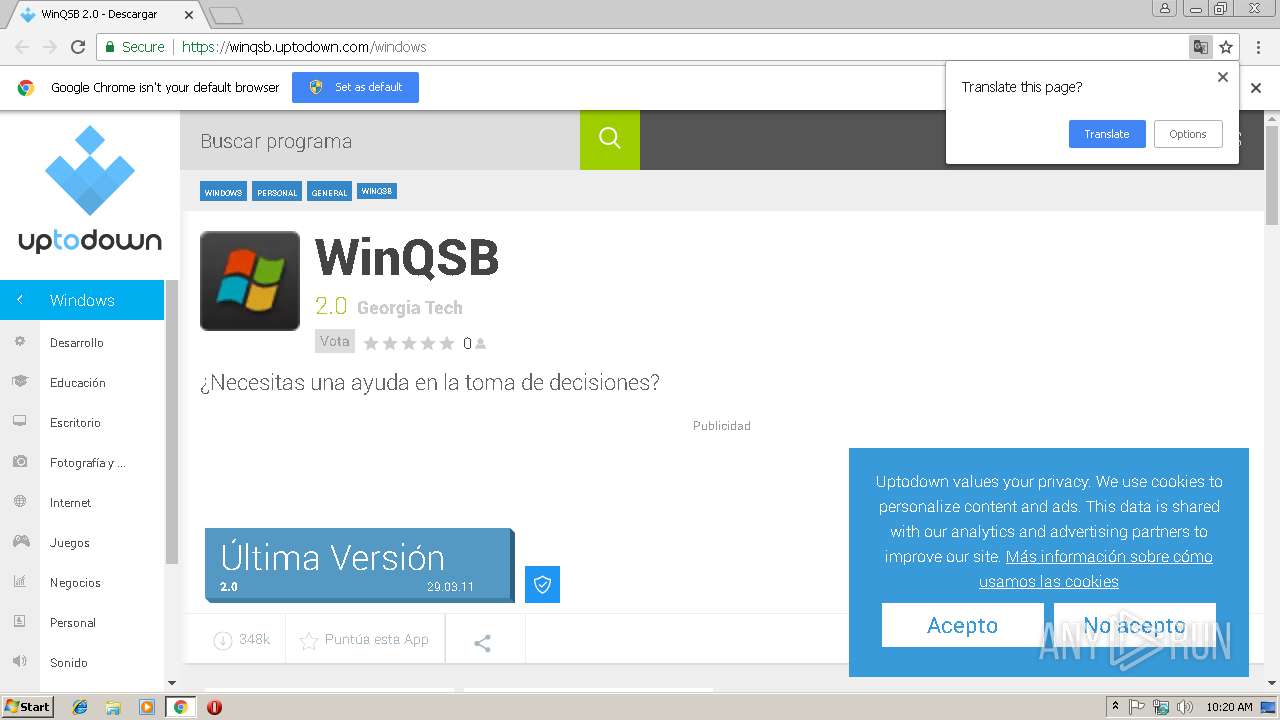The image size is (1280, 720).
Task: Click the green search magnifier button
Action: [x=610, y=140]
